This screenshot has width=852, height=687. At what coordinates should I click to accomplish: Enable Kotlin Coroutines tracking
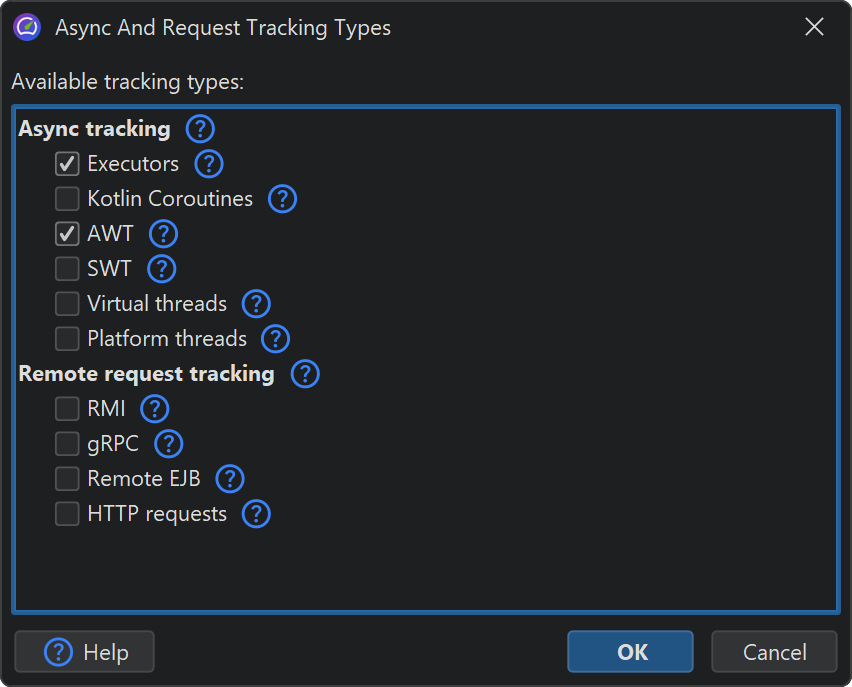tap(67, 199)
